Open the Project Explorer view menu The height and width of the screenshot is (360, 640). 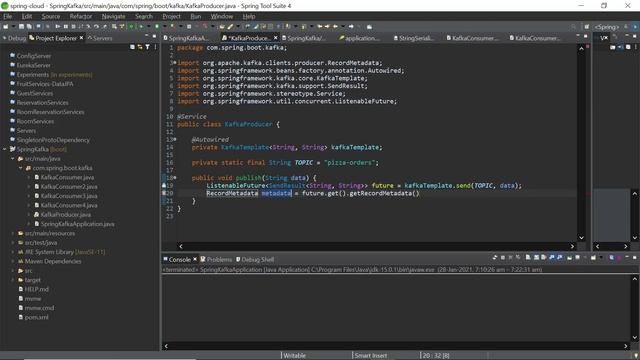coord(156,47)
